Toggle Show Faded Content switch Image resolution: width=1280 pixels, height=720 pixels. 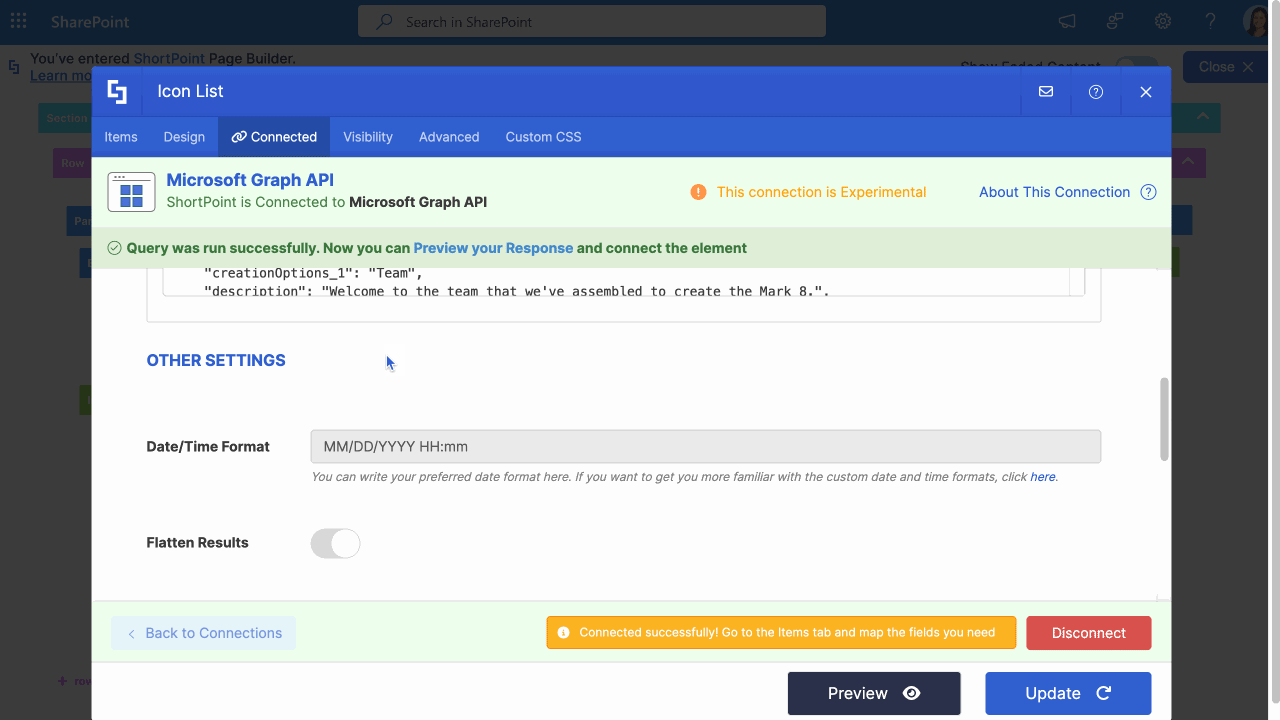pos(1136,66)
